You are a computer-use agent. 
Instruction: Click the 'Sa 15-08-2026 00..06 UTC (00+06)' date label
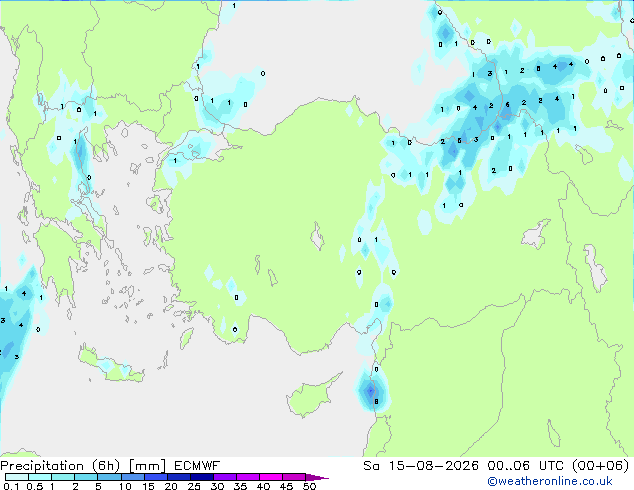[496, 466]
